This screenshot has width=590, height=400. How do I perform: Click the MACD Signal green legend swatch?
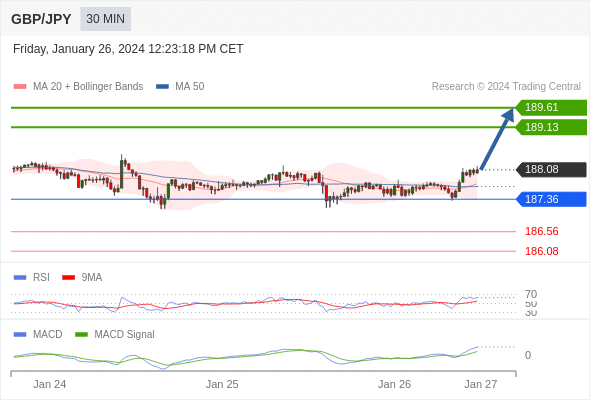[81, 335]
